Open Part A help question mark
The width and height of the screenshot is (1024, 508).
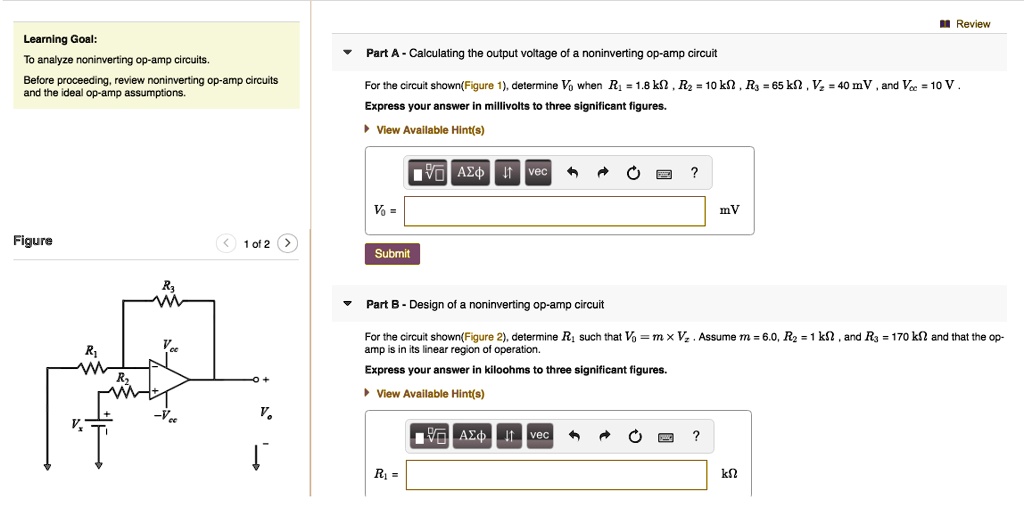(x=694, y=173)
